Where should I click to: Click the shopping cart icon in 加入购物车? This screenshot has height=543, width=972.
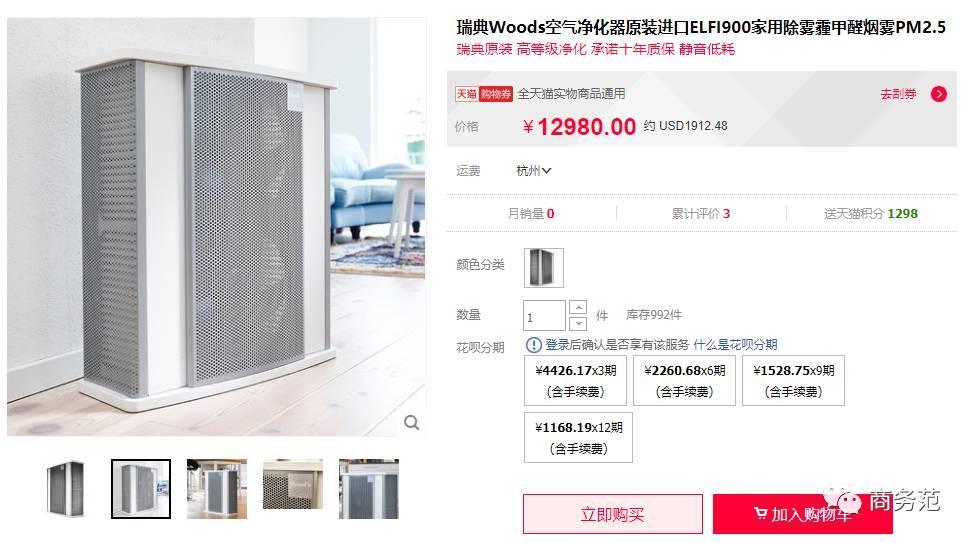760,513
